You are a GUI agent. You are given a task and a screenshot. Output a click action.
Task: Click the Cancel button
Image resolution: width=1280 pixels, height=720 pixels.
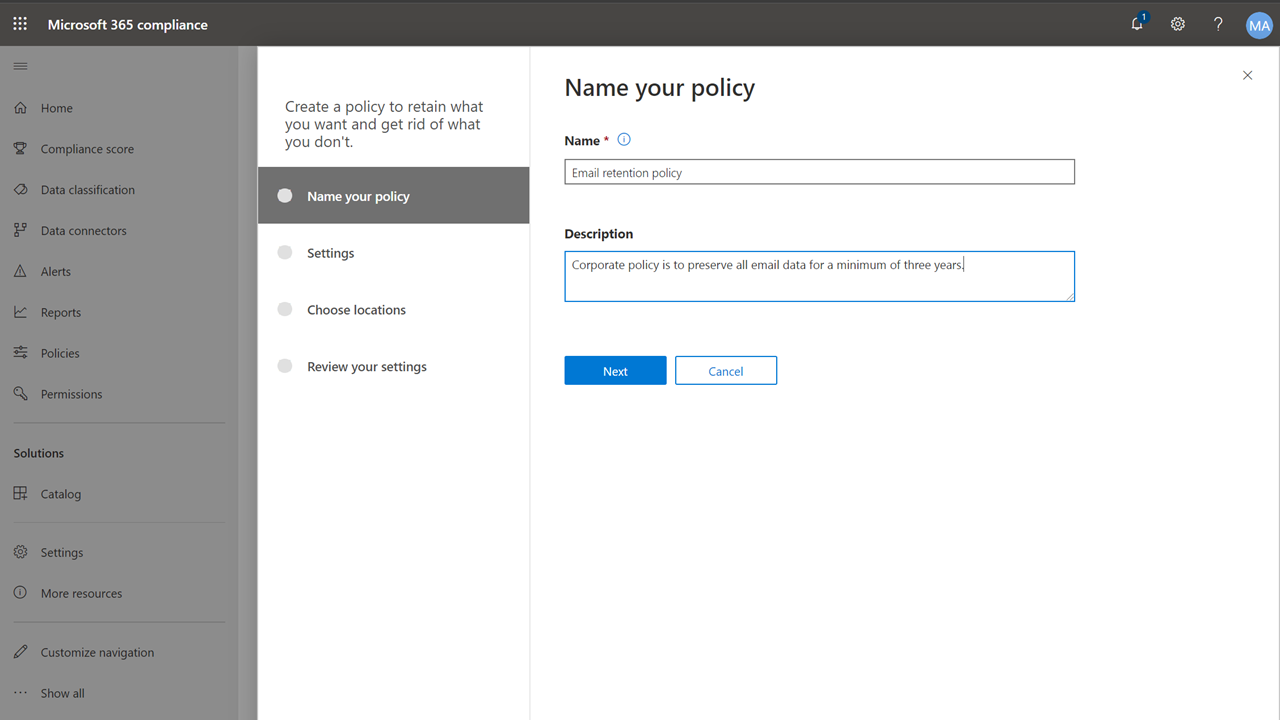[x=726, y=370]
